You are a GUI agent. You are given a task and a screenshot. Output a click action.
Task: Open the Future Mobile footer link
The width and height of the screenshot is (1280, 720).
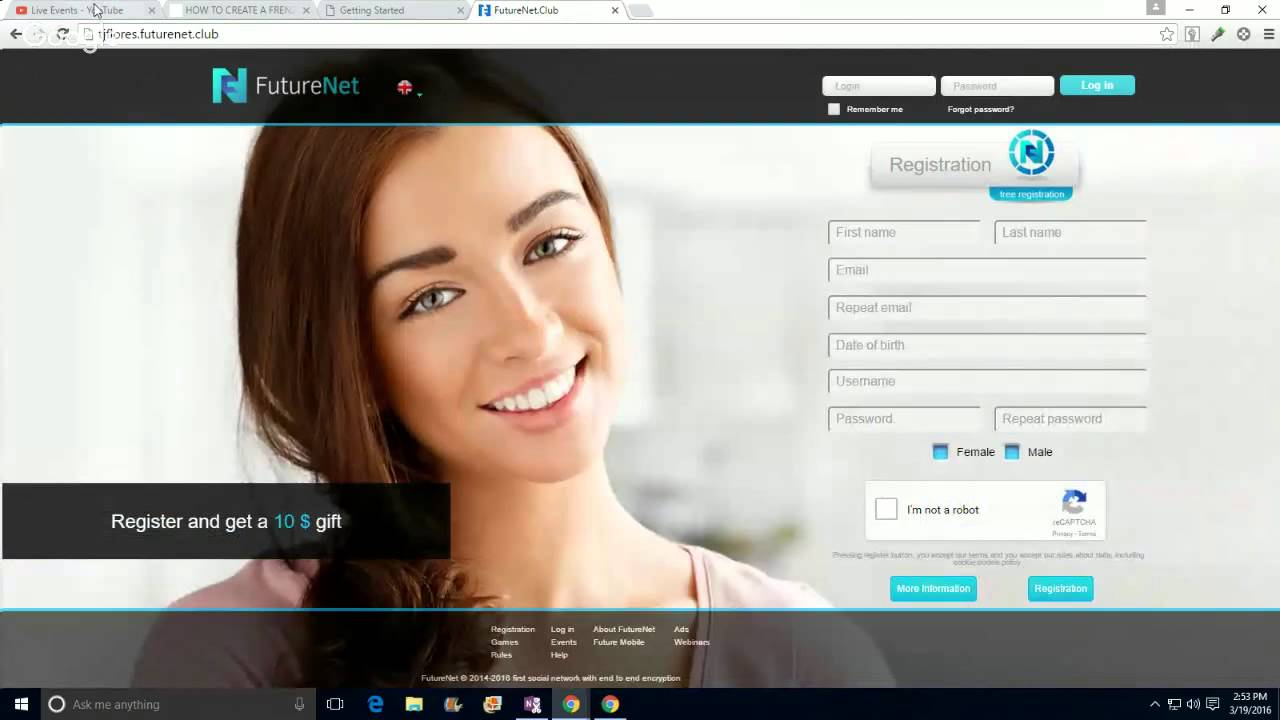click(x=618, y=642)
